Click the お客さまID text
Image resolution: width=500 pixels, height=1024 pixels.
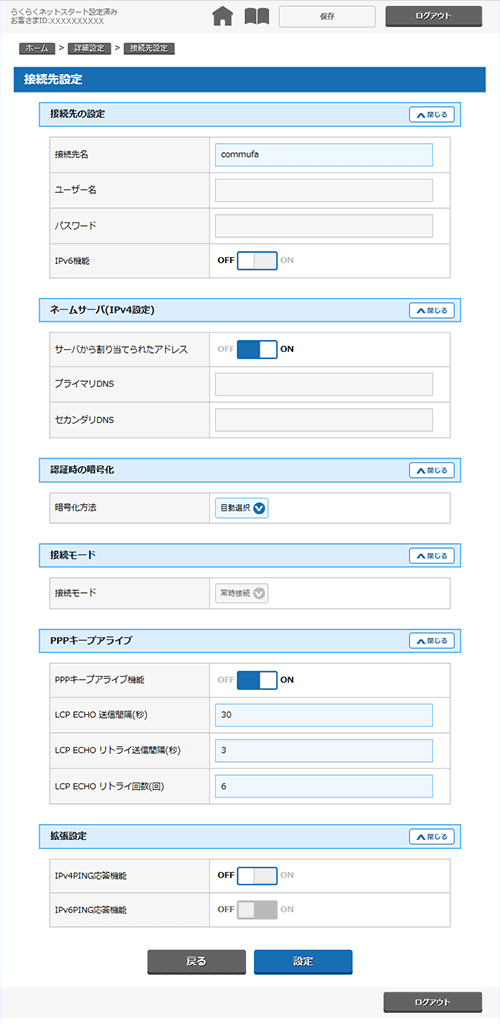[x=57, y=22]
